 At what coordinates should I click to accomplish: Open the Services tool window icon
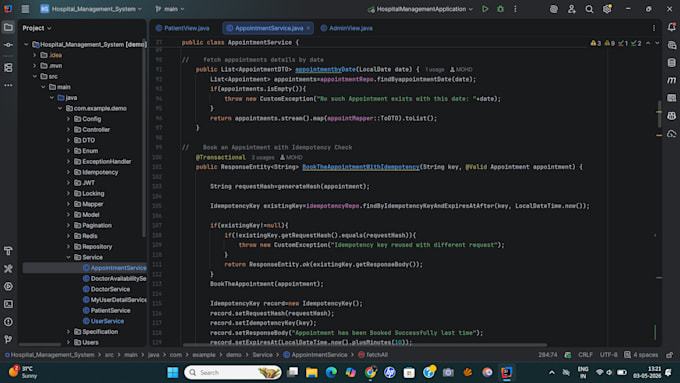(8, 286)
